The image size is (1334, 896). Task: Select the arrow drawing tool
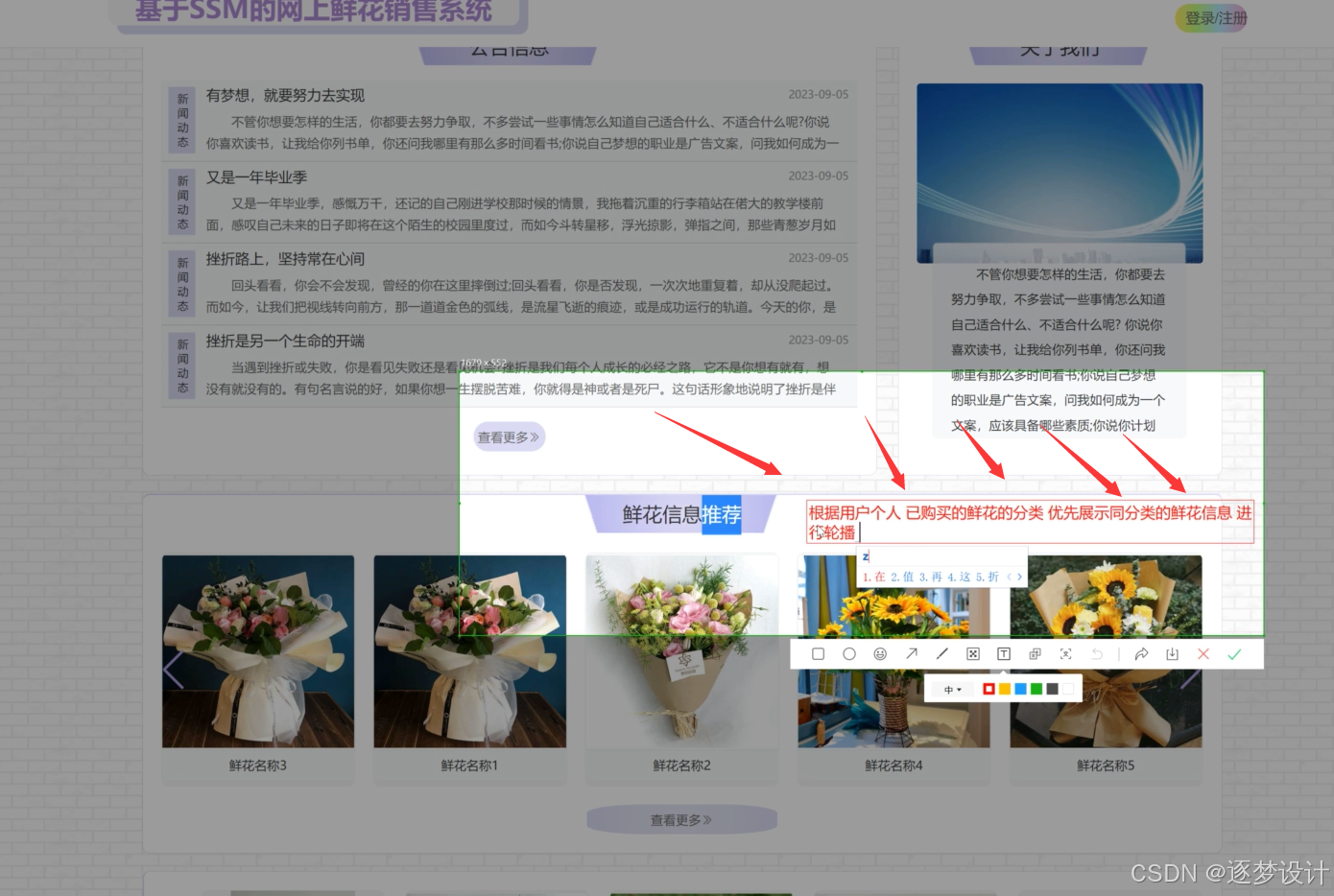point(911,653)
